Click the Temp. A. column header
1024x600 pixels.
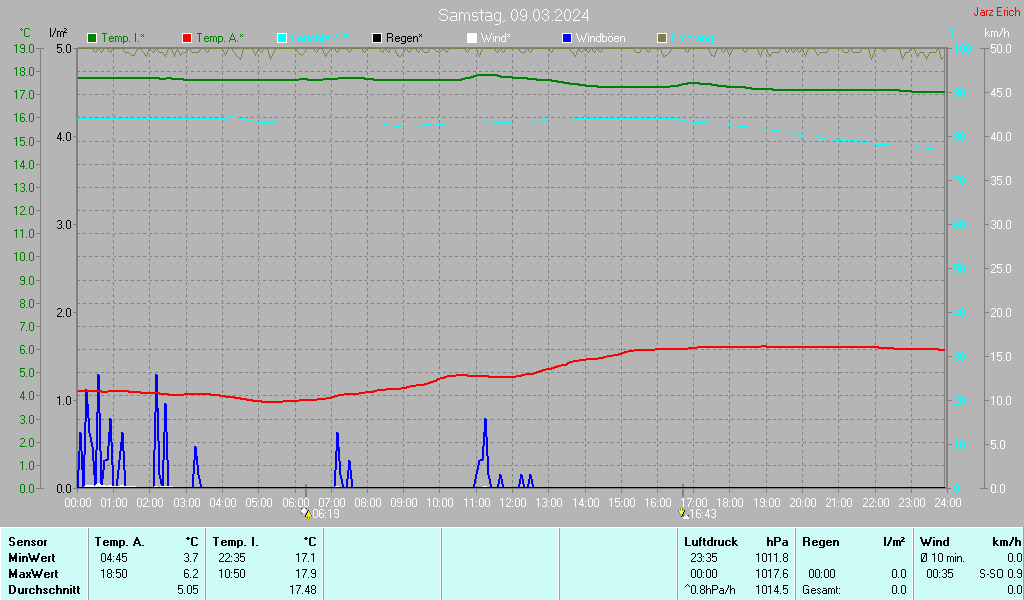pyautogui.click(x=120, y=542)
